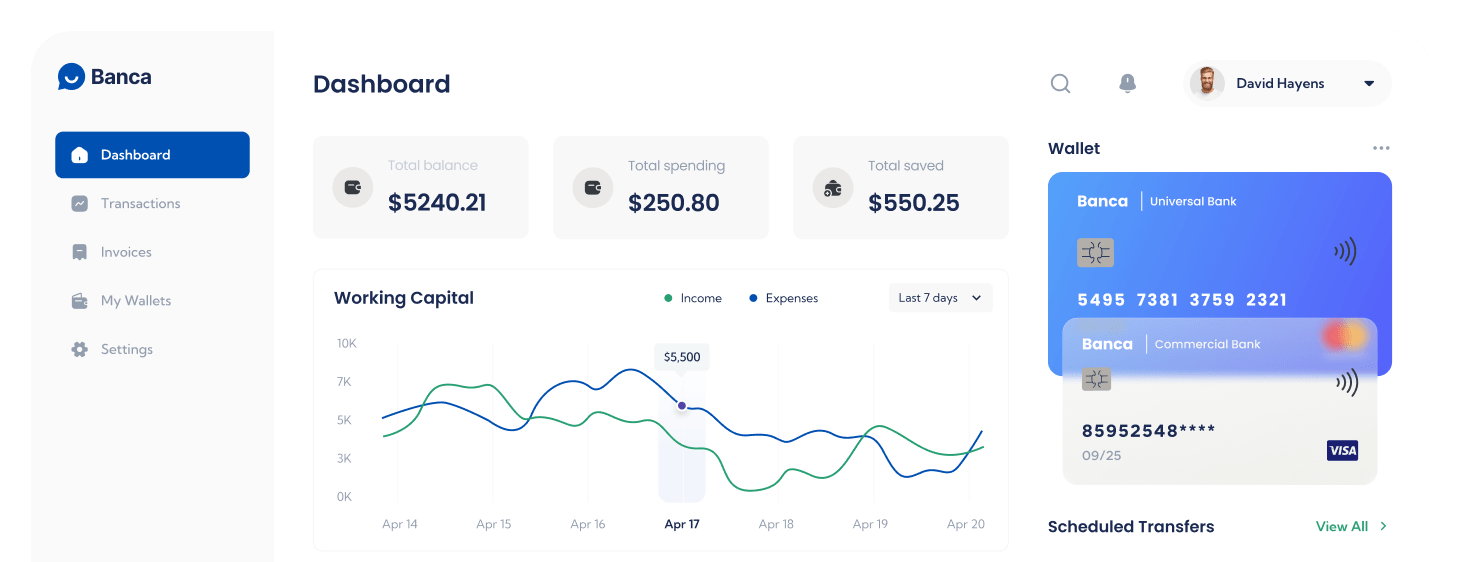The image size is (1462, 562).
Task: Click the Total spending wallet icon
Action: coord(592,187)
